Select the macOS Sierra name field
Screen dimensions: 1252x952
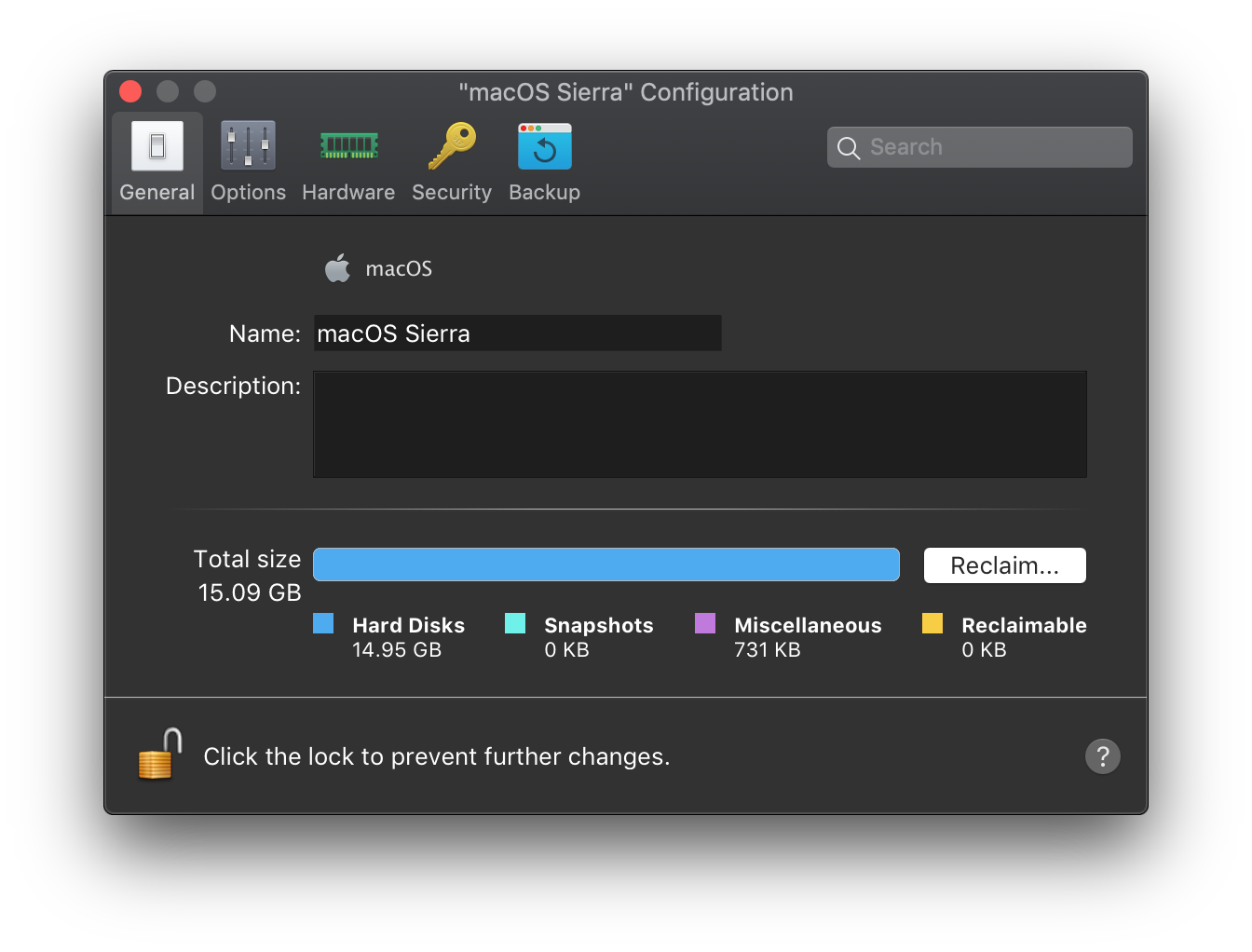coord(518,333)
